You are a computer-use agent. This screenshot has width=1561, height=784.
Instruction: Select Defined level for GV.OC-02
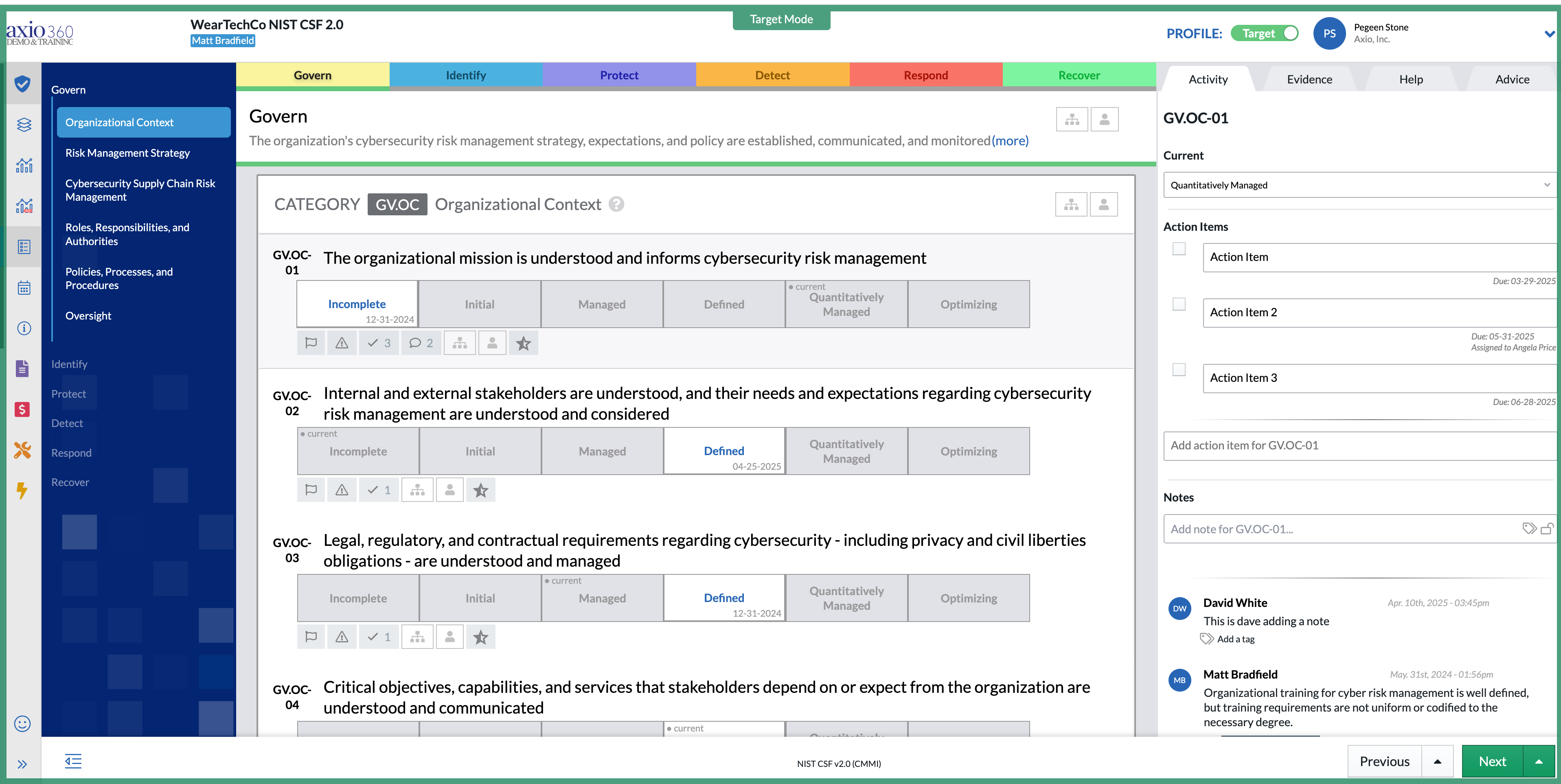coord(724,451)
